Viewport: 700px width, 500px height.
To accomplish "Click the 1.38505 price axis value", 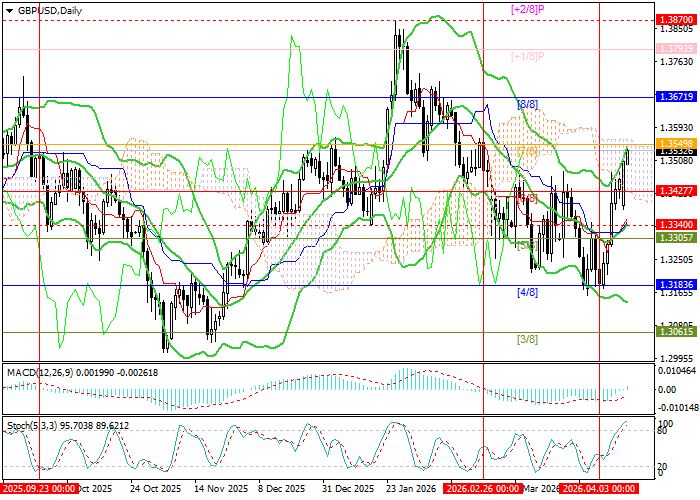I will (x=678, y=29).
